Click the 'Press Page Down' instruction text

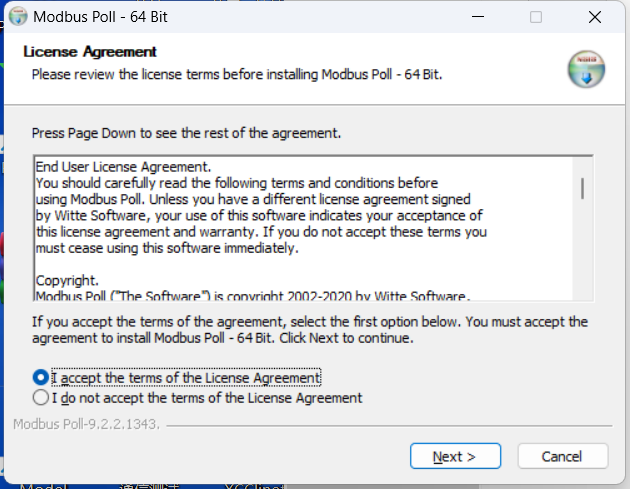pos(186,133)
